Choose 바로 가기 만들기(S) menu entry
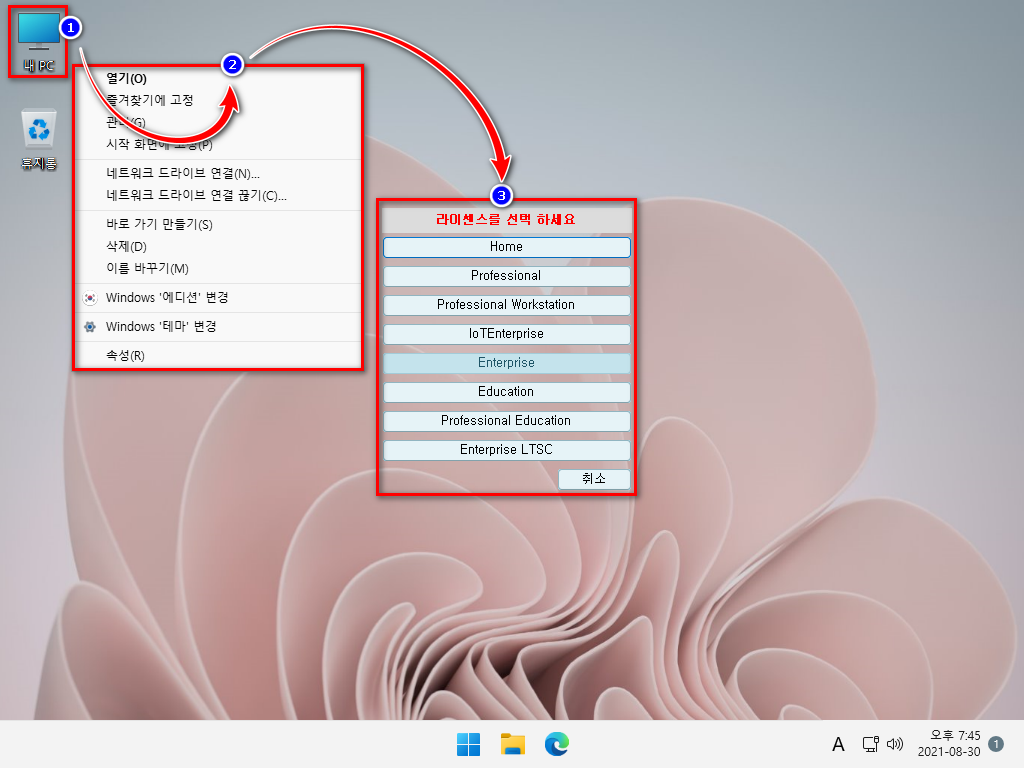The height and width of the screenshot is (768, 1024). coord(218,224)
